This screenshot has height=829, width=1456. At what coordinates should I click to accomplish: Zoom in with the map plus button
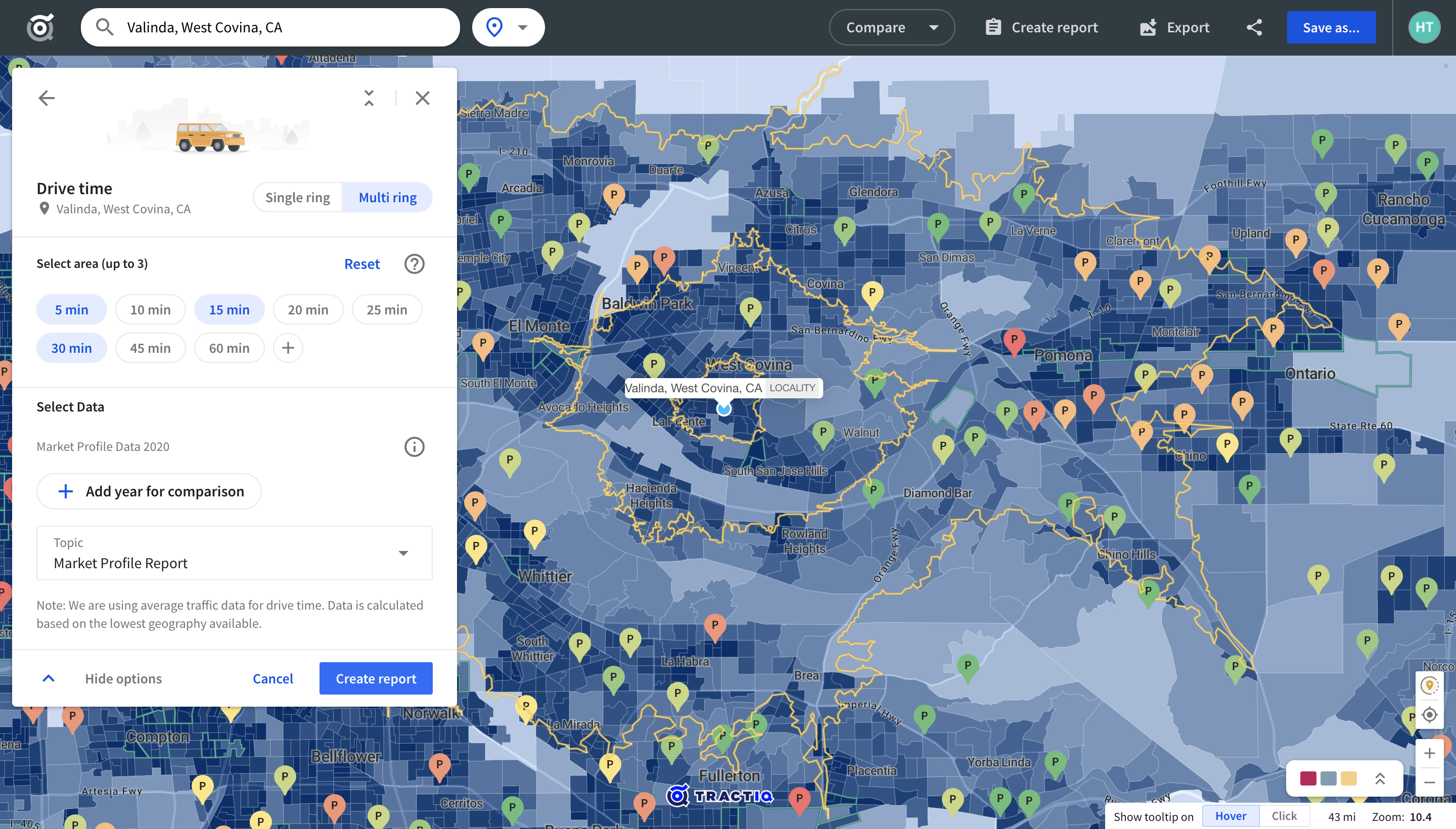pyautogui.click(x=1429, y=753)
